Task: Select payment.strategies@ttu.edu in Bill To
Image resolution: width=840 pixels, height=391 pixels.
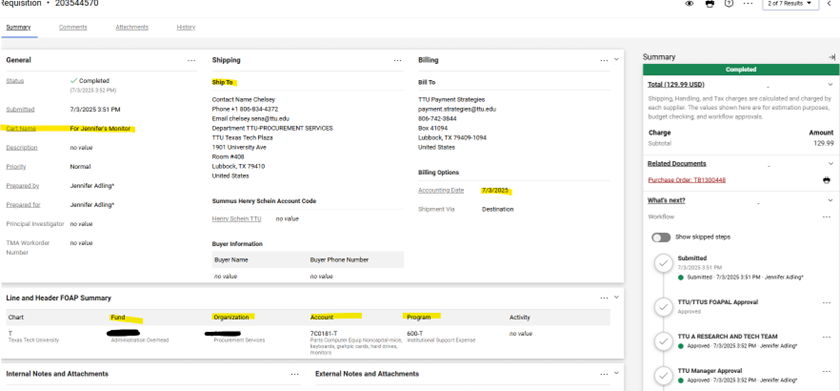Action: (457, 109)
